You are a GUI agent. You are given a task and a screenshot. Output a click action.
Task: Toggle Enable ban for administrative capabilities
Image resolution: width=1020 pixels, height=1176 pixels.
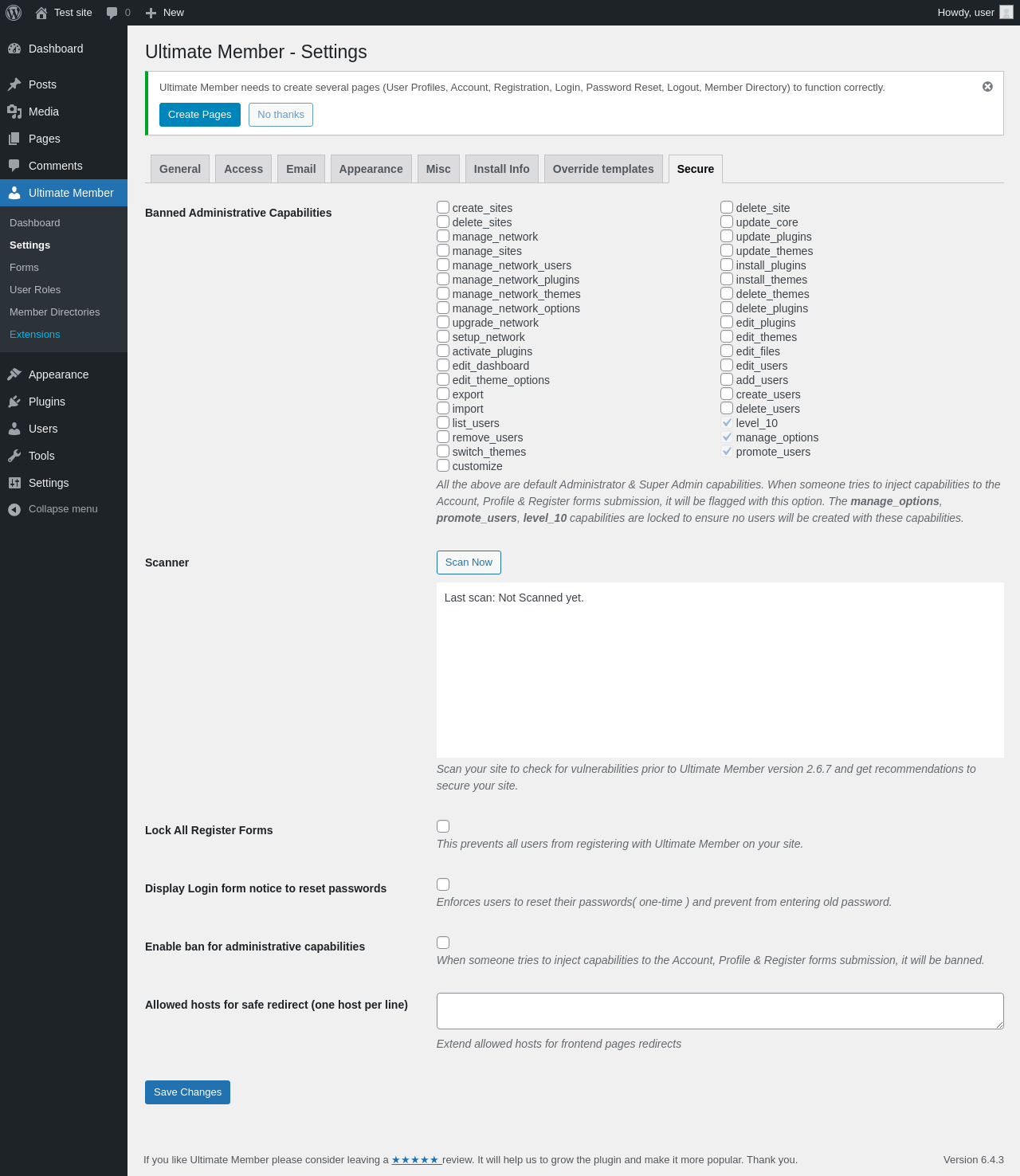pyautogui.click(x=443, y=943)
